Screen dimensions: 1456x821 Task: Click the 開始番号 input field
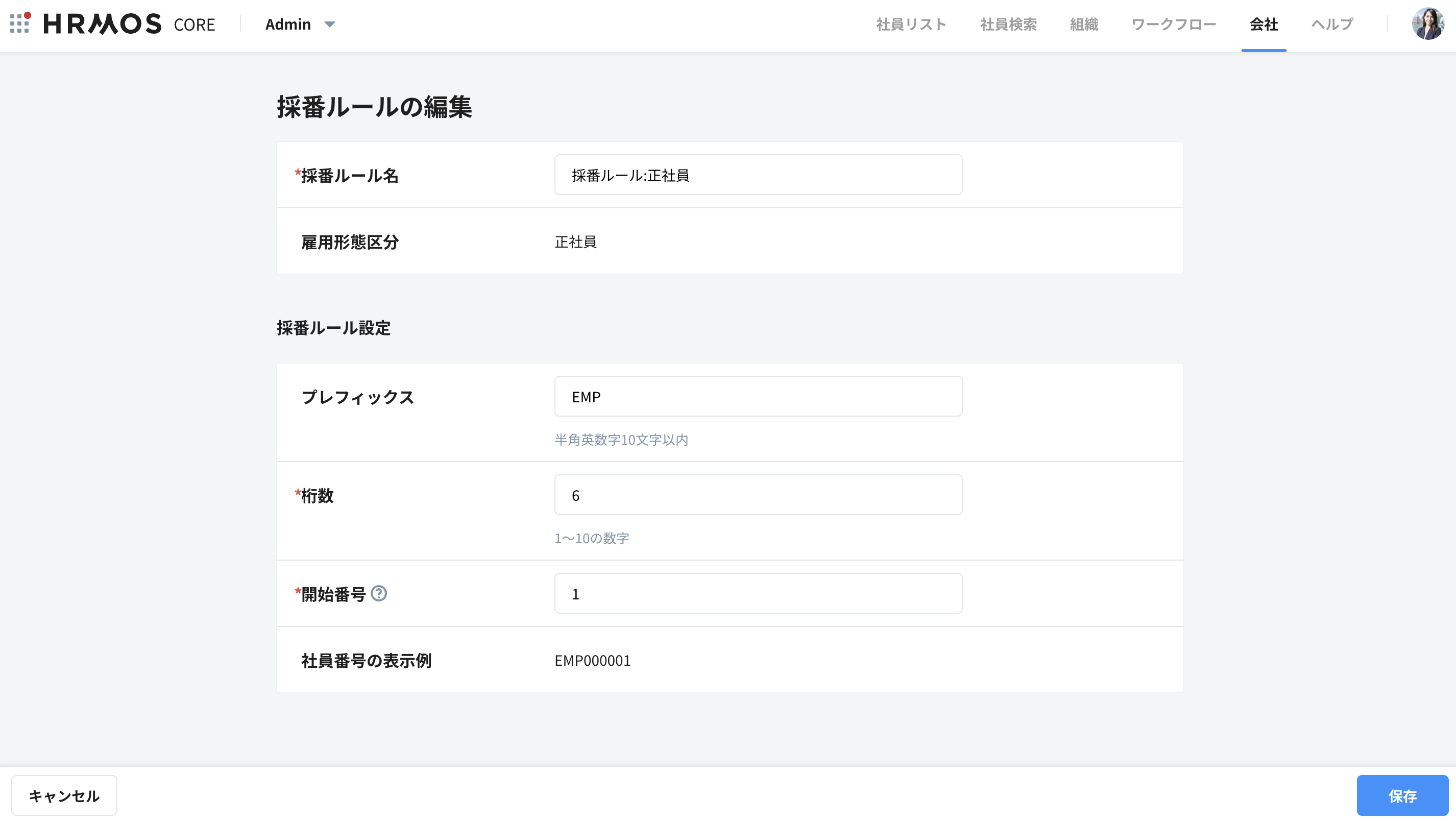click(x=758, y=594)
